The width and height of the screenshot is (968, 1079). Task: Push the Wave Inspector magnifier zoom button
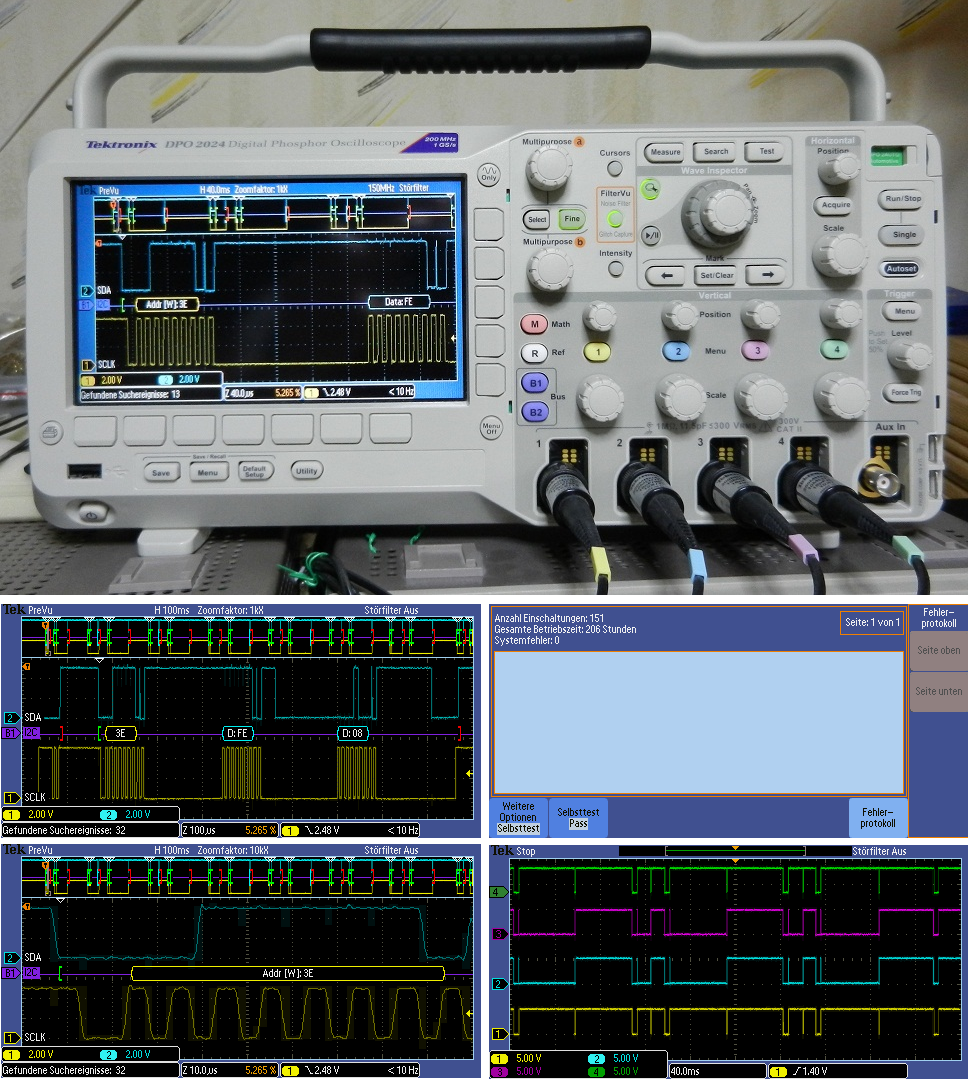[x=649, y=189]
